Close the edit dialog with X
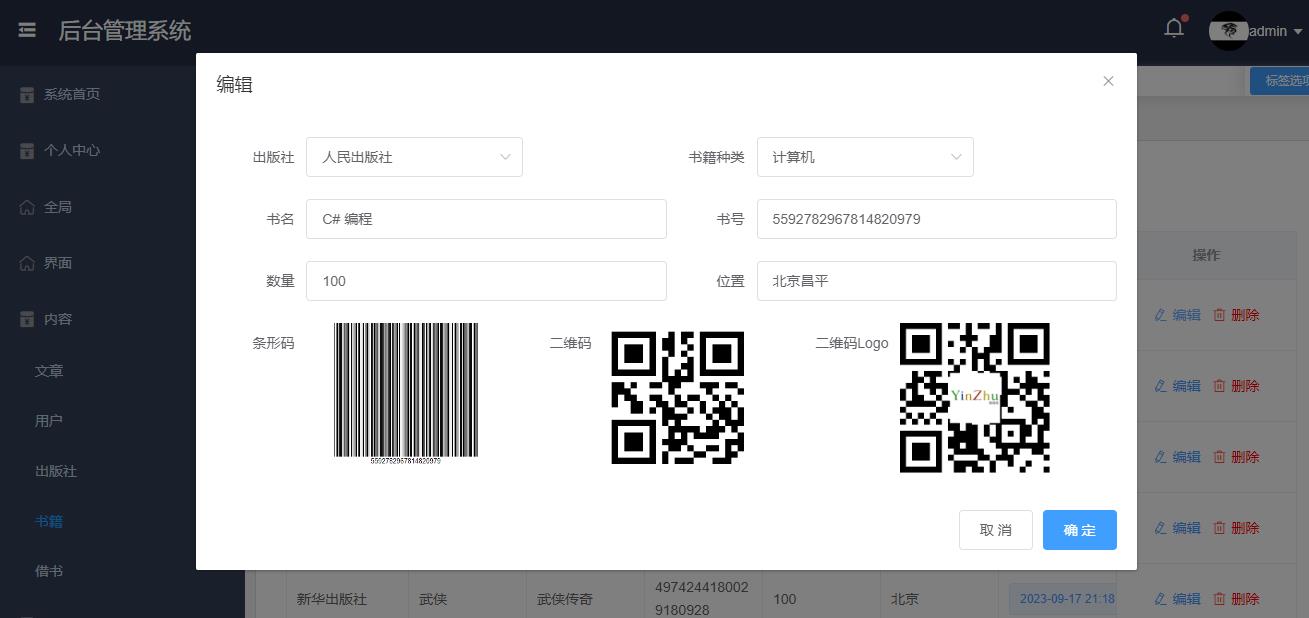1309x618 pixels. [1108, 81]
